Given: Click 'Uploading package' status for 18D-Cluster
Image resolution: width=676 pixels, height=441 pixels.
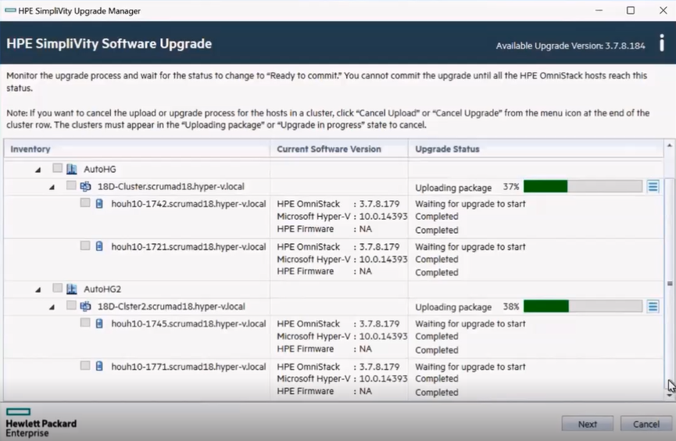Looking at the screenshot, I should click(453, 188).
